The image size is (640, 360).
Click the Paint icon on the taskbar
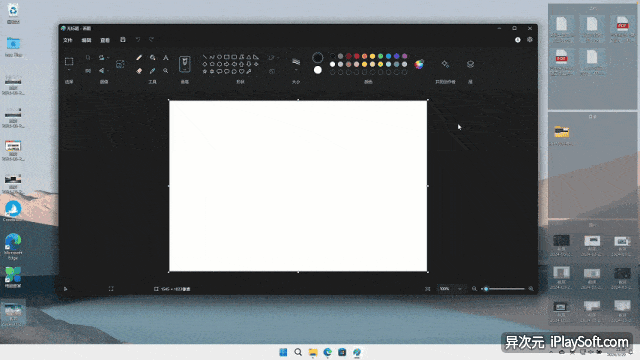pyautogui.click(x=357, y=352)
